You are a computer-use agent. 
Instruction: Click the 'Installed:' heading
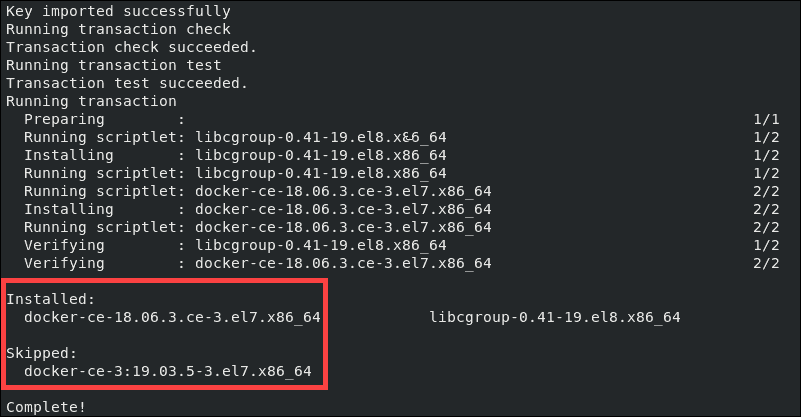click(x=51, y=299)
